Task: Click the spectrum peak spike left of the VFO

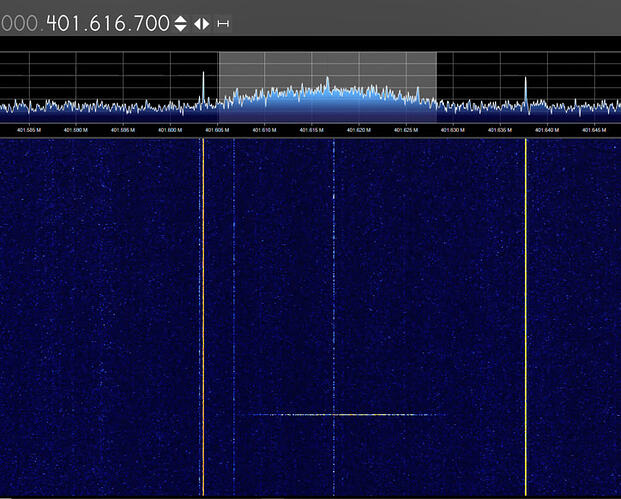Action: coord(204,89)
